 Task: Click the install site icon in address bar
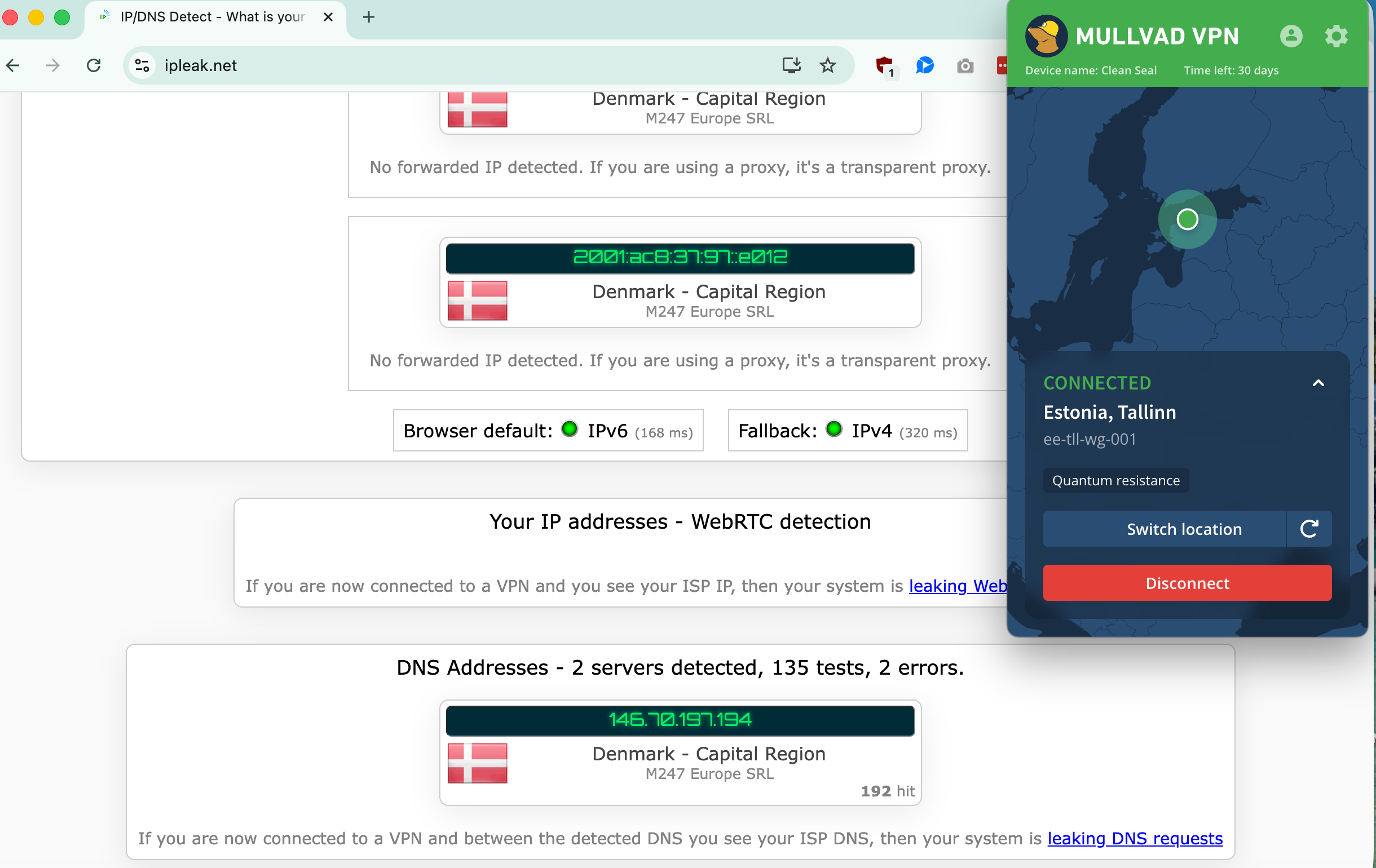791,65
